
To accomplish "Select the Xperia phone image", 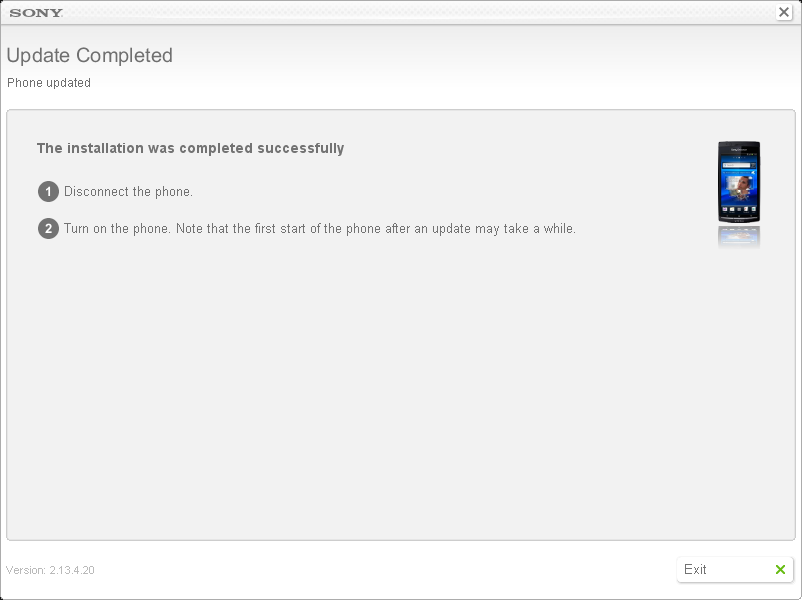I will coord(739,182).
